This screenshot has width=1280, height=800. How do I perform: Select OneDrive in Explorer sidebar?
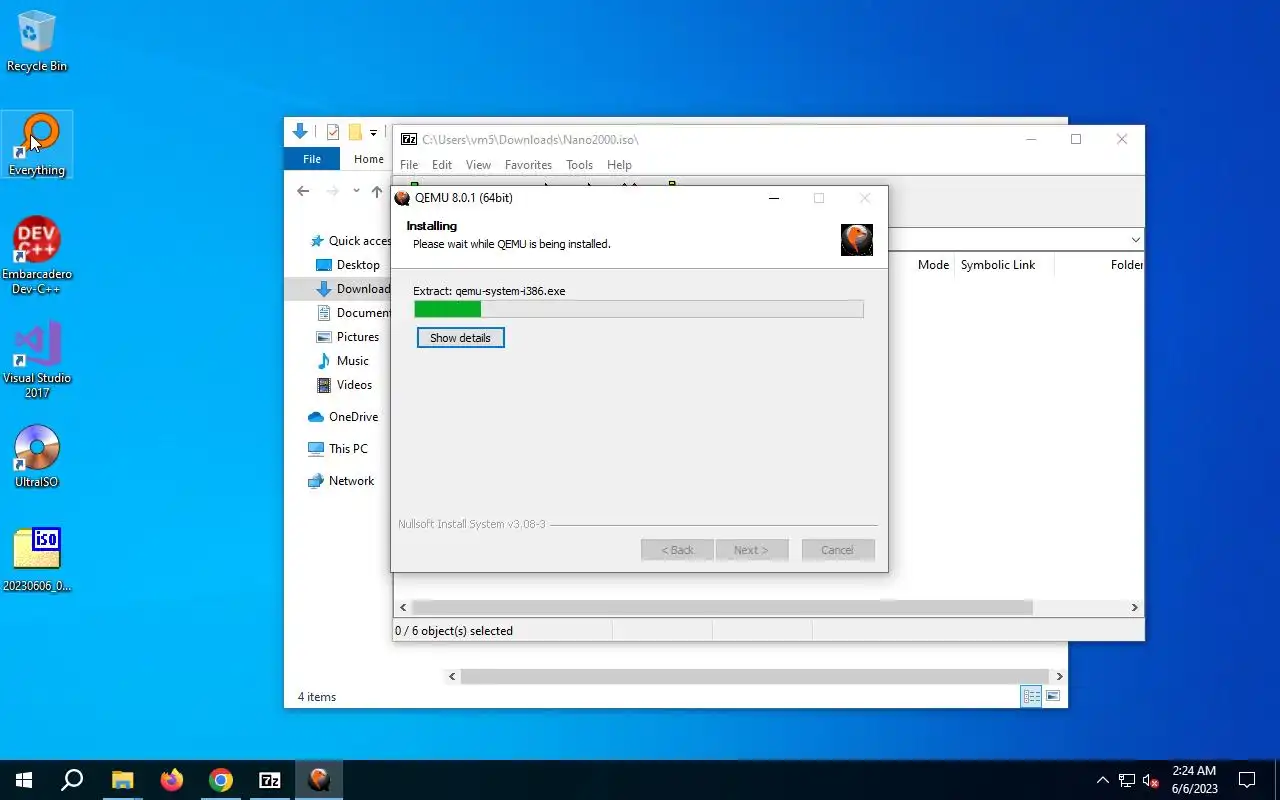tap(343, 417)
